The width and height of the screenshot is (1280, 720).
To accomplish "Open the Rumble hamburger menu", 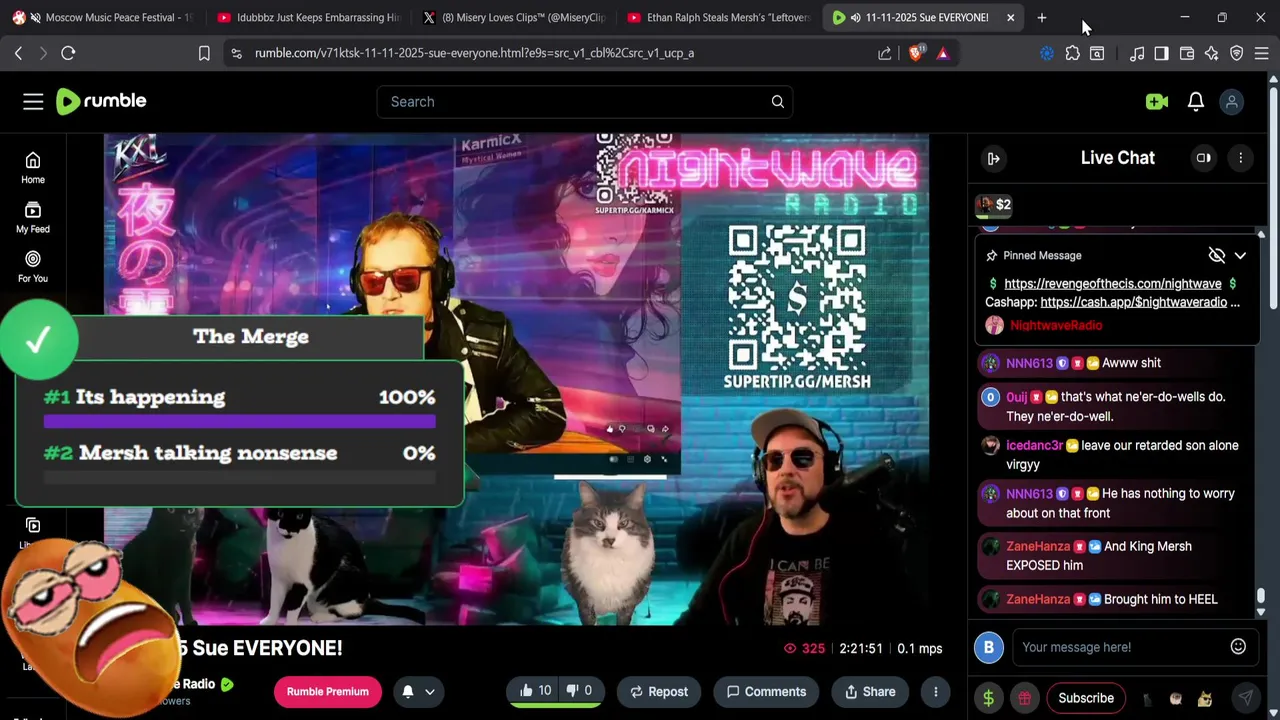I will [33, 101].
